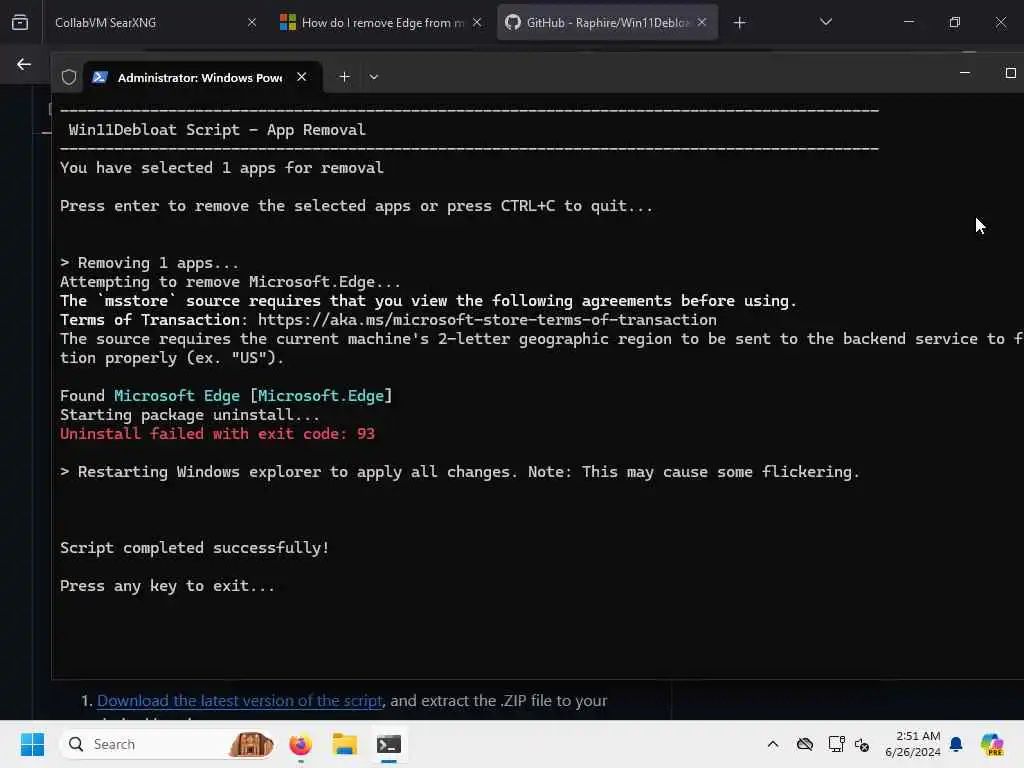
Task: Go back in the browser
Action: (x=24, y=64)
